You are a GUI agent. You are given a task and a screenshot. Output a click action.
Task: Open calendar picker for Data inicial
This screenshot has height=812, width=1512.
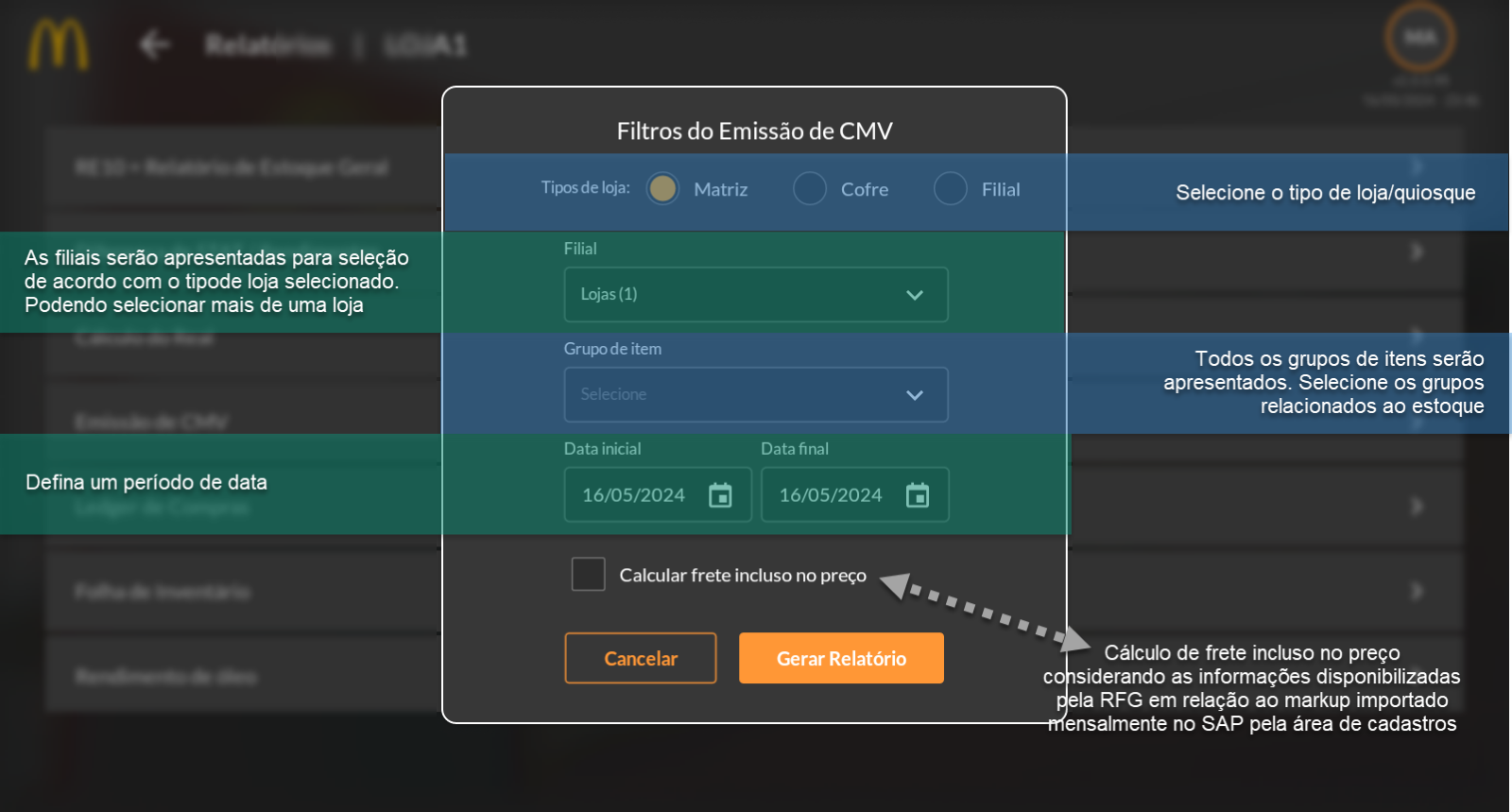pyautogui.click(x=720, y=494)
